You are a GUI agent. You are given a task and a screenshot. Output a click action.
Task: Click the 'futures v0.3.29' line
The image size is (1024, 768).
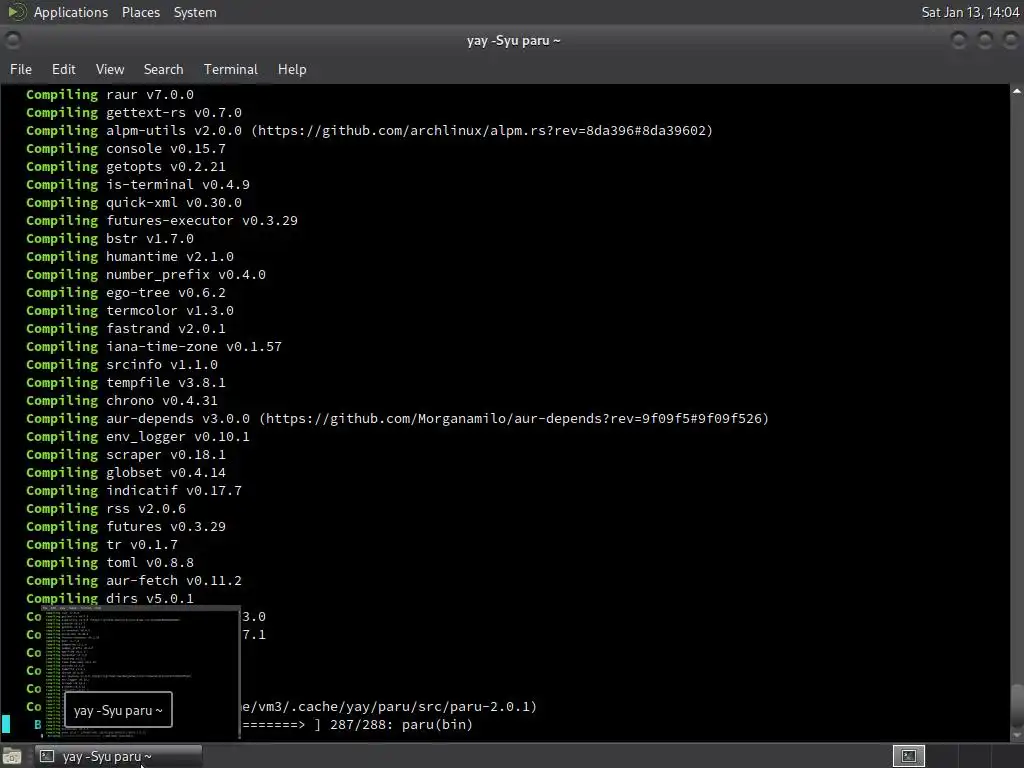tap(126, 527)
